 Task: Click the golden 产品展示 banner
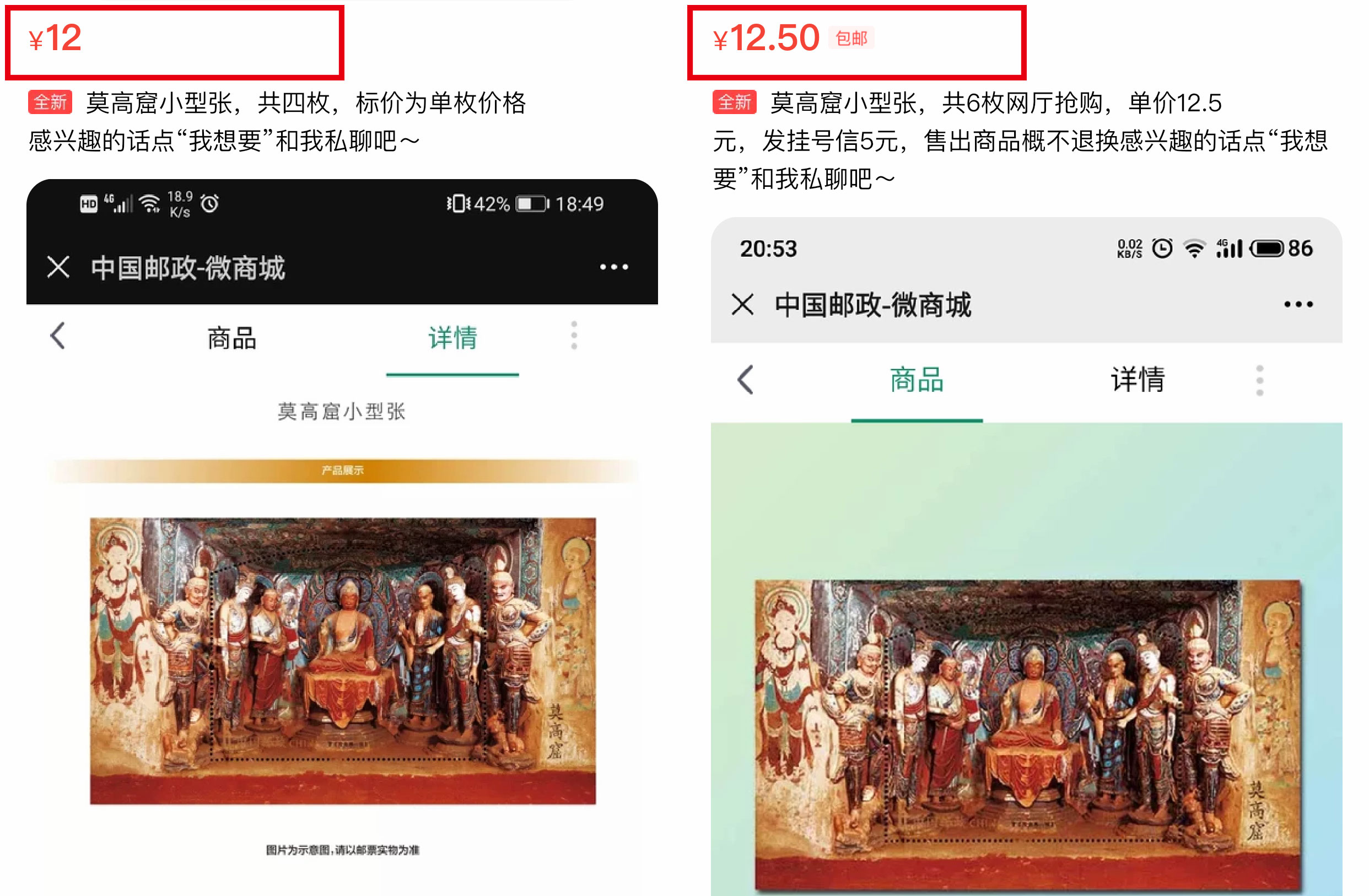pos(343,471)
